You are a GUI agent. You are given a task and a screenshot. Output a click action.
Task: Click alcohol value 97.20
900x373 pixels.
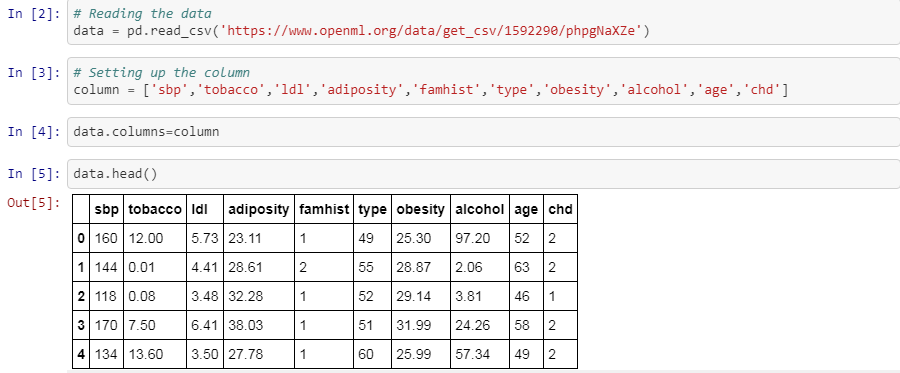[x=472, y=238]
